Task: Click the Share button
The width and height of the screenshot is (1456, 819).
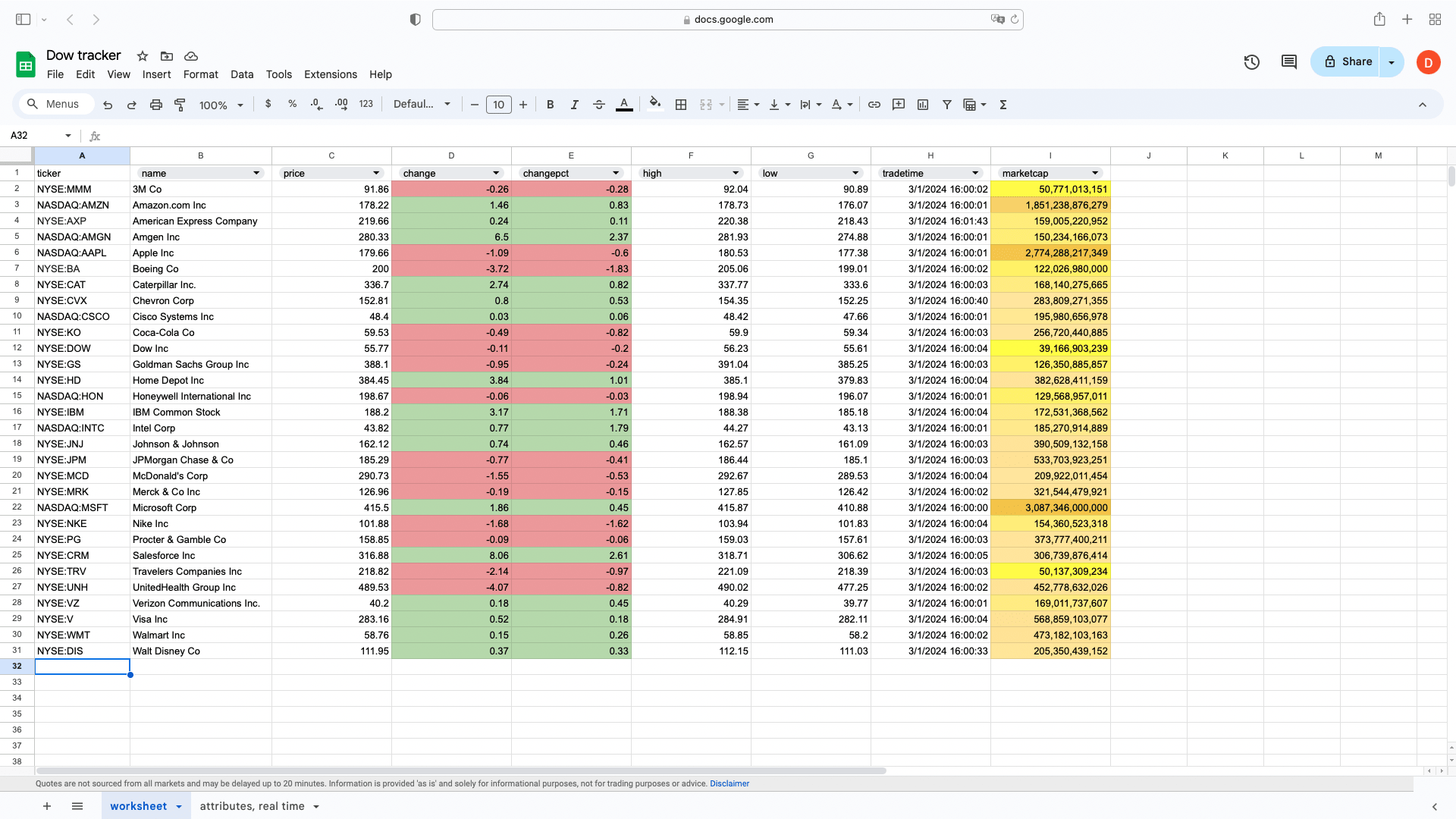Action: tap(1348, 62)
